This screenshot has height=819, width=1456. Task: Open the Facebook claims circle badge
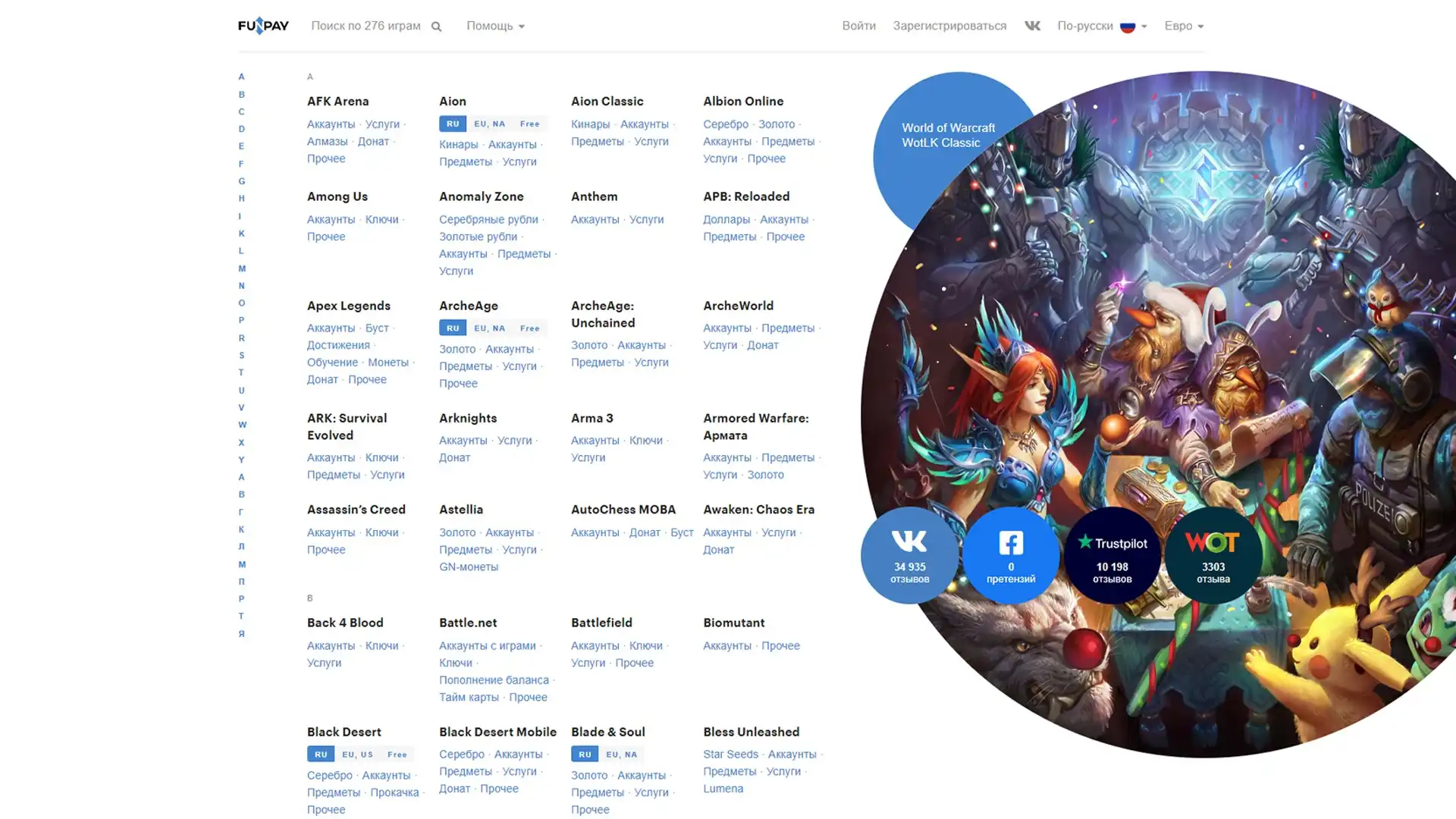[1011, 555]
